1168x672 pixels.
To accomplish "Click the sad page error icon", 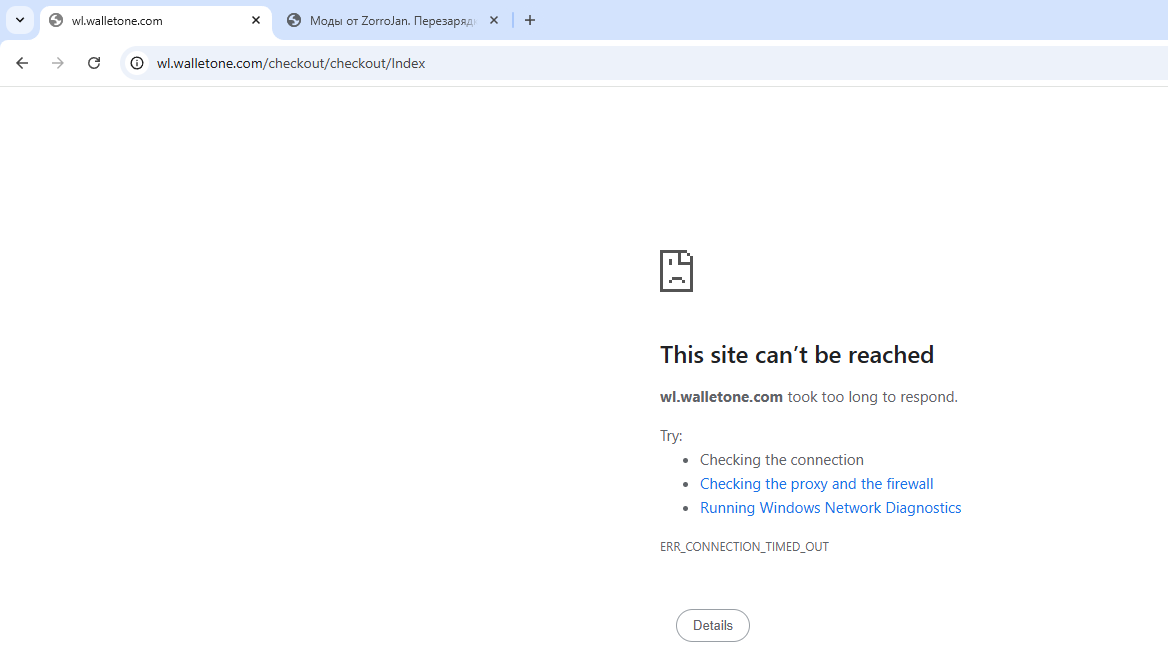I will tap(676, 271).
